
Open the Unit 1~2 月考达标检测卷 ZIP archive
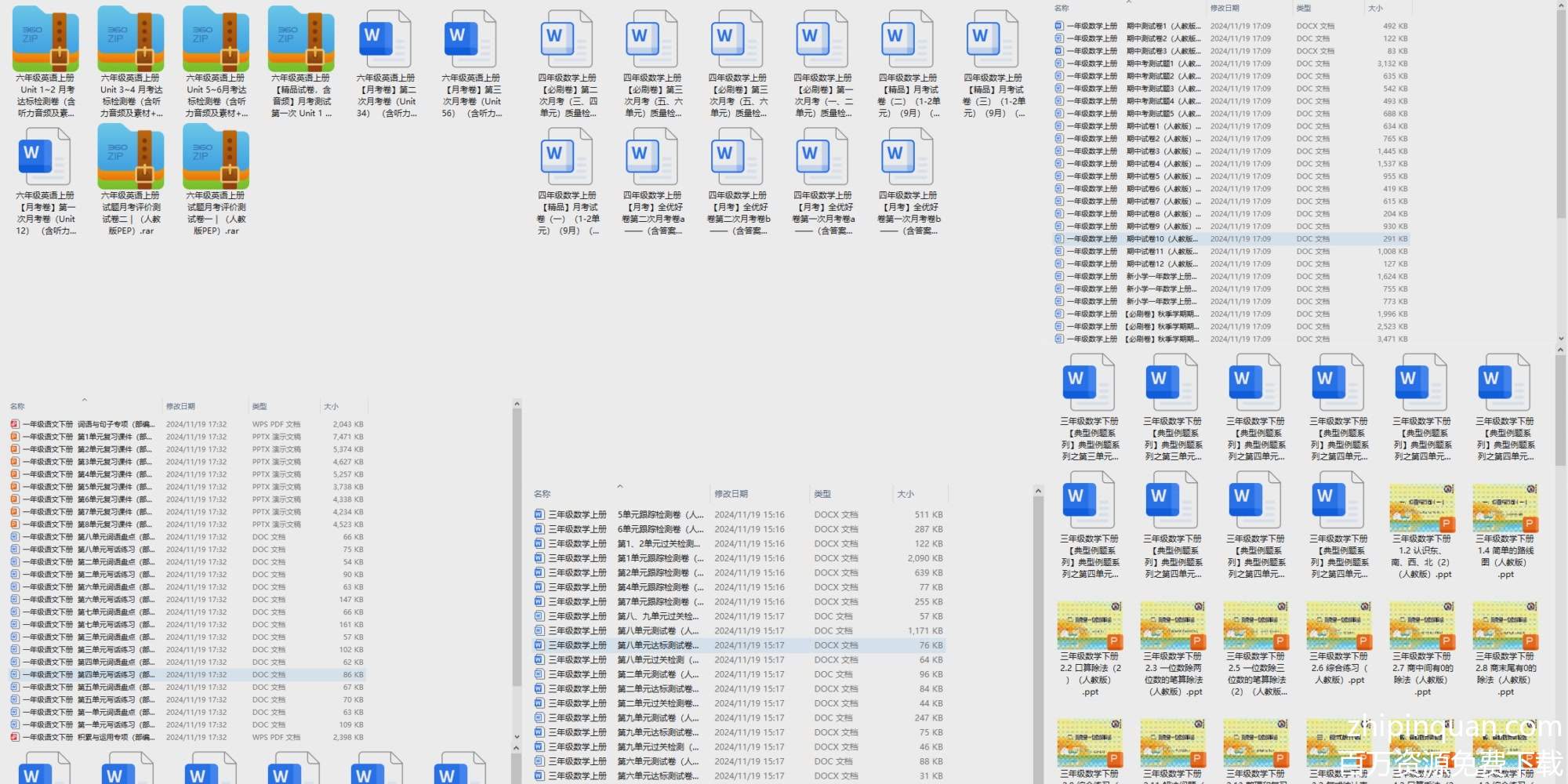(45, 39)
